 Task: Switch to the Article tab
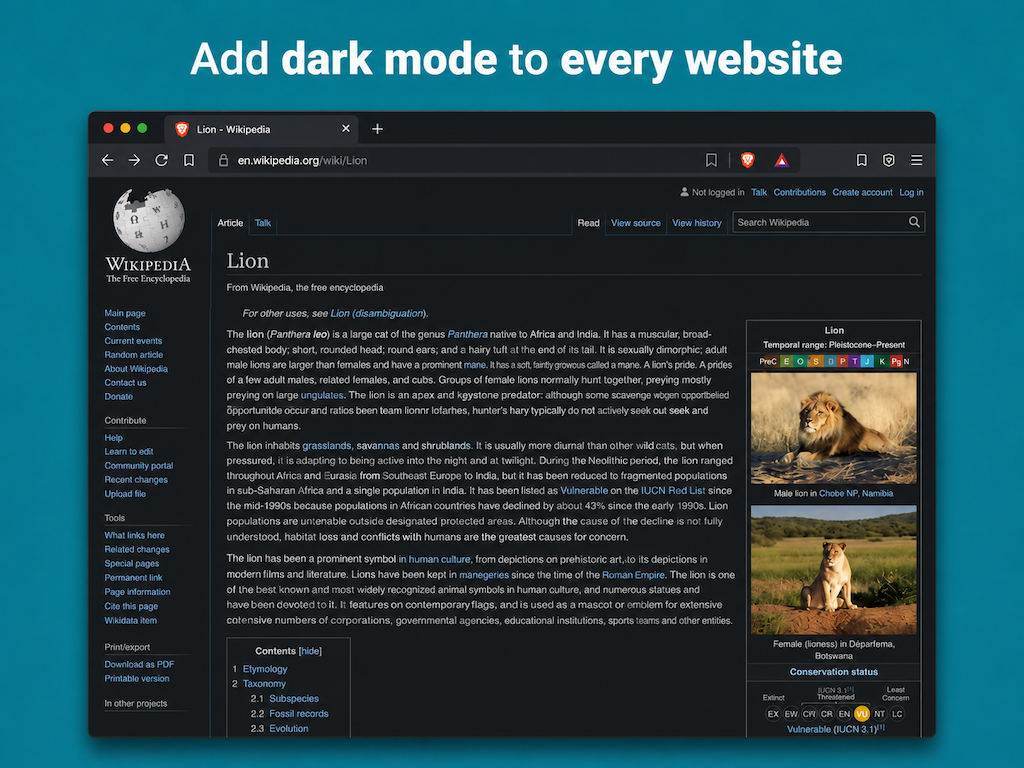230,223
